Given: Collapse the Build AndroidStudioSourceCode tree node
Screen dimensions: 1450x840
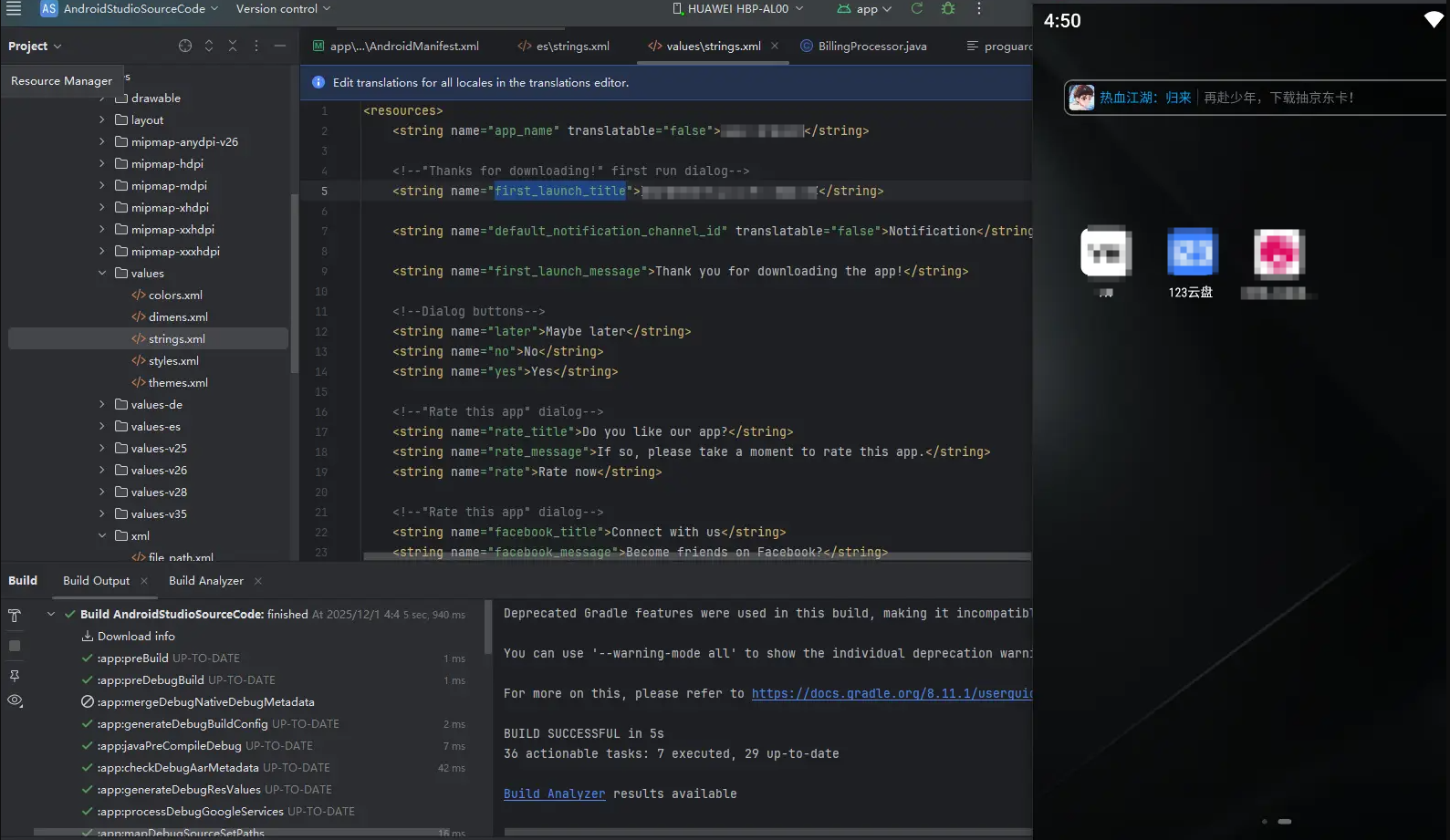Looking at the screenshot, I should tap(51, 614).
